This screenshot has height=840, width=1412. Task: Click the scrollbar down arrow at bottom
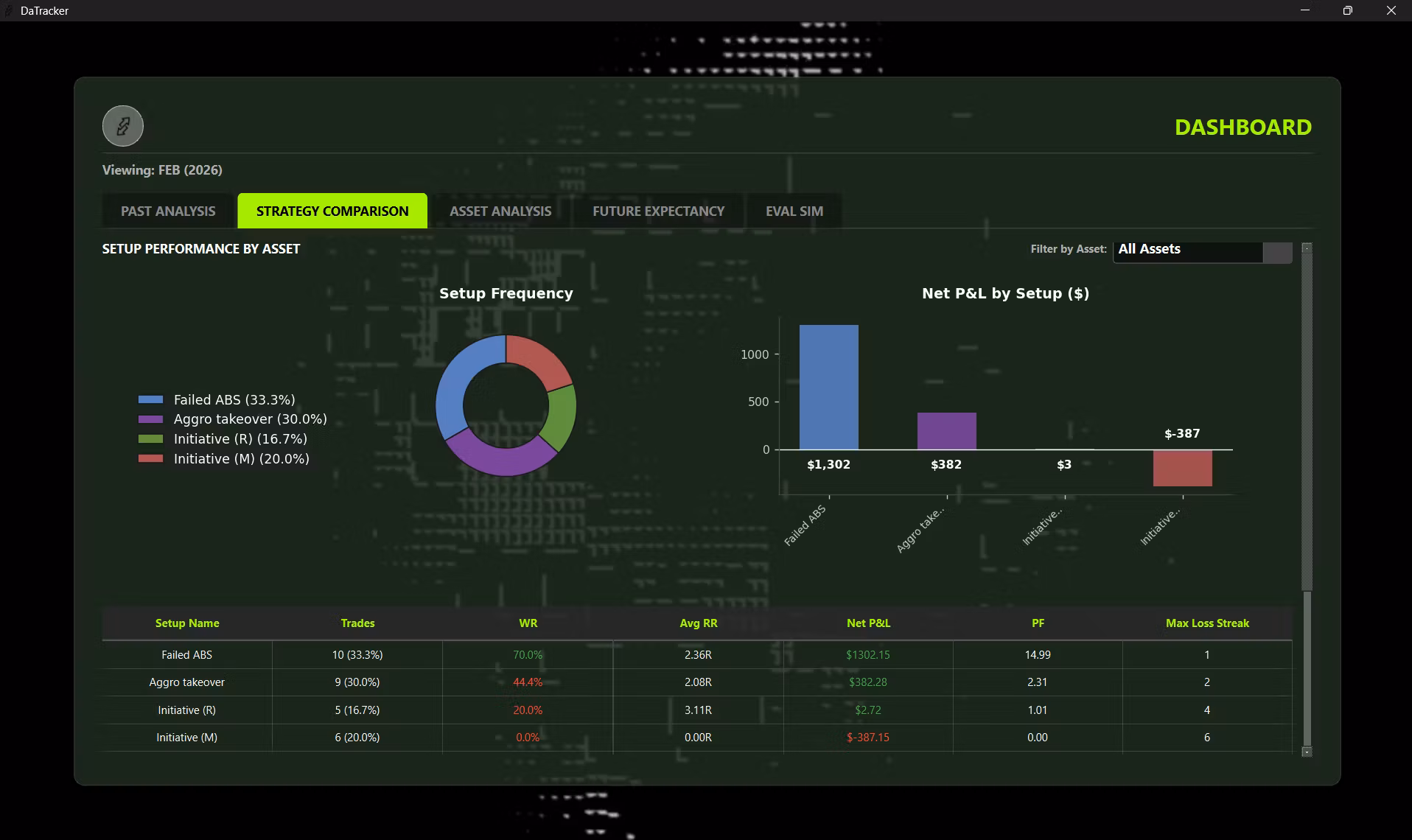point(1307,752)
